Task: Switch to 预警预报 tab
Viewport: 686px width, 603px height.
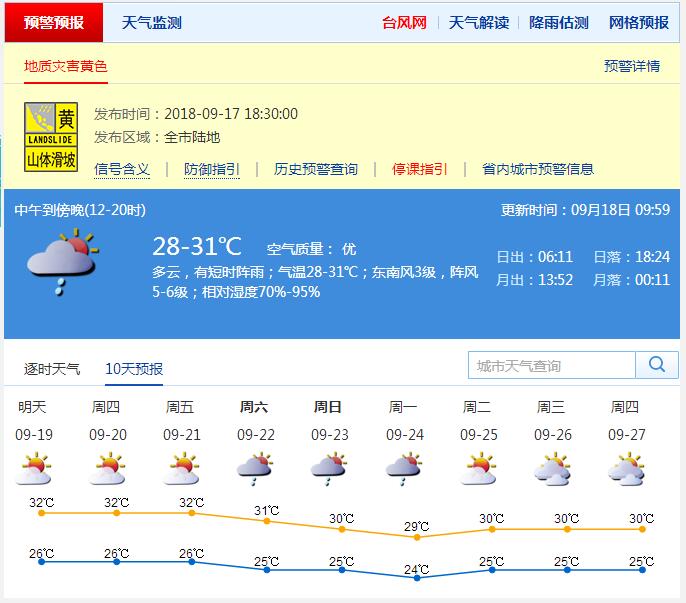Action: point(54,22)
